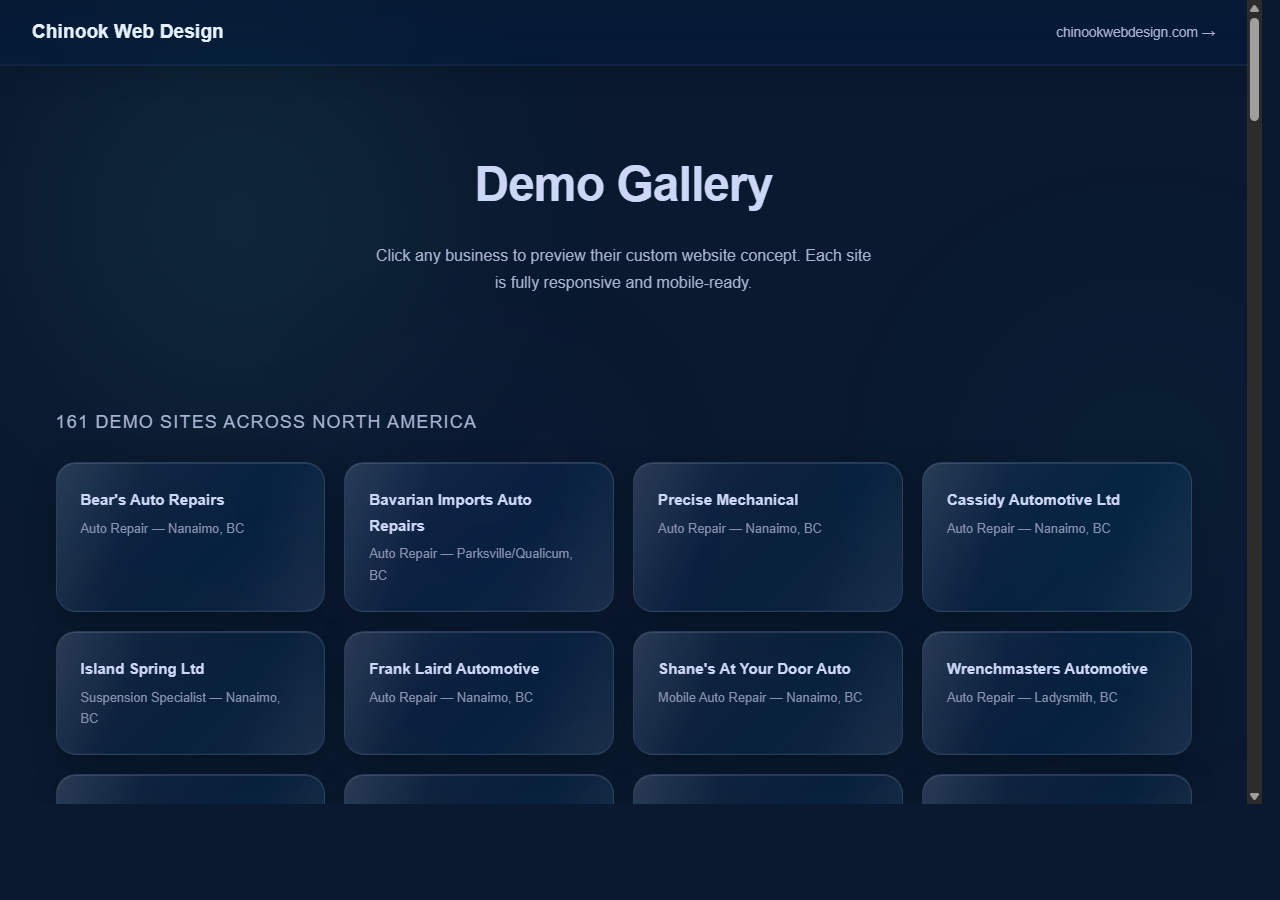
Task: Click the Mobile Auto Repair subtitle on Shane's card
Action: tap(760, 697)
